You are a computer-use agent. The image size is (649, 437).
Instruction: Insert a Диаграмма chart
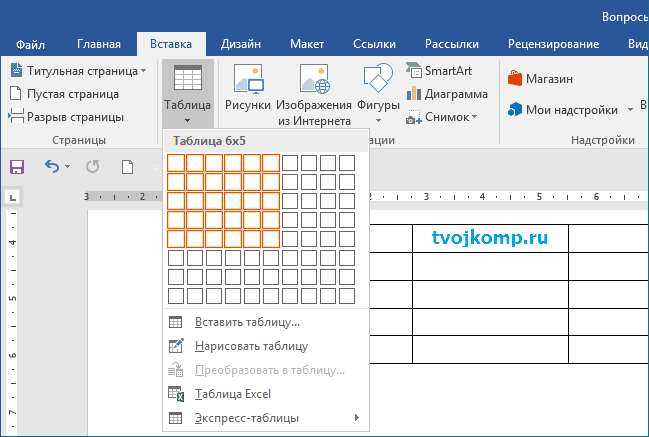click(447, 94)
